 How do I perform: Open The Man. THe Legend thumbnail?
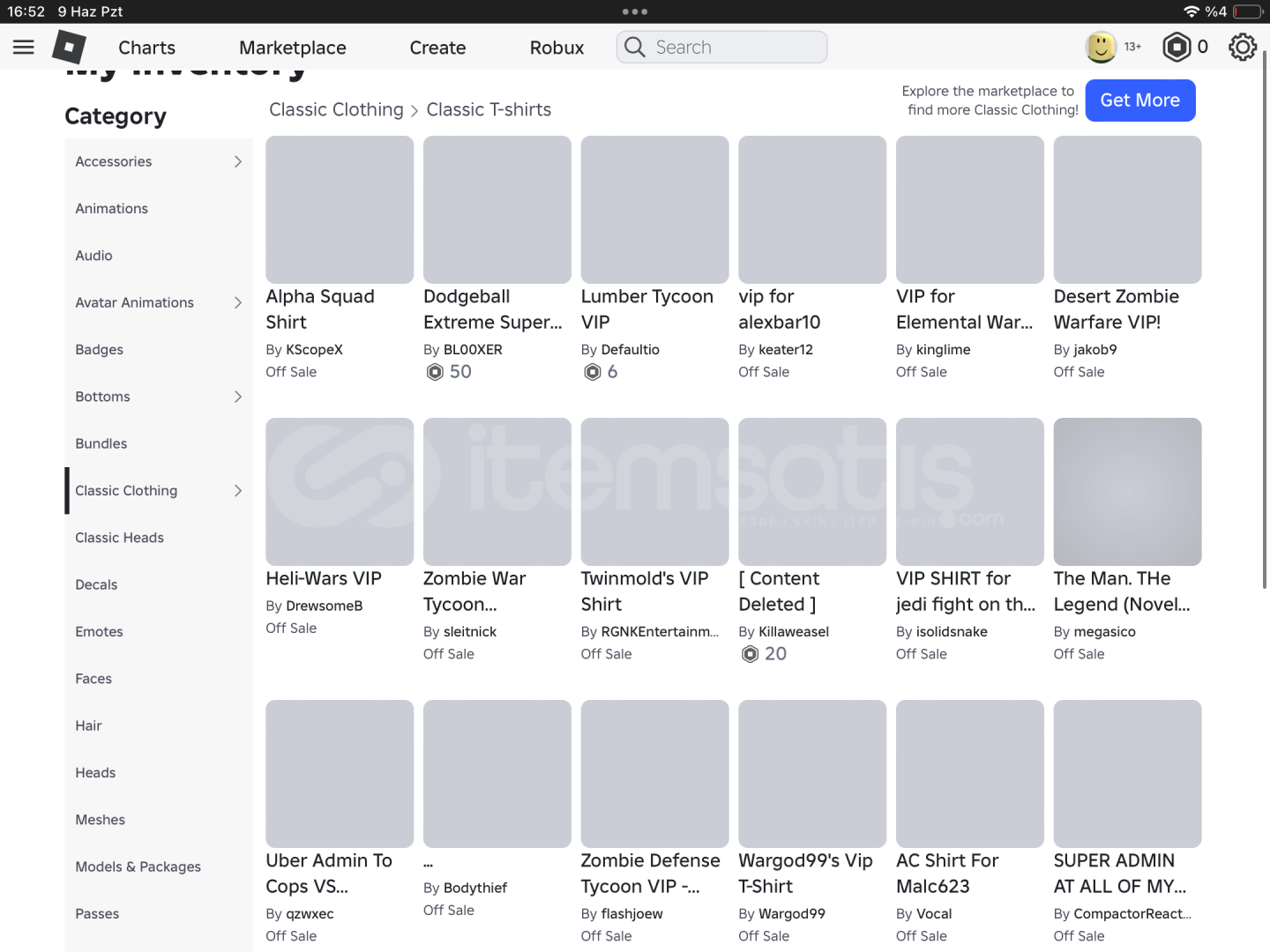[1127, 492]
